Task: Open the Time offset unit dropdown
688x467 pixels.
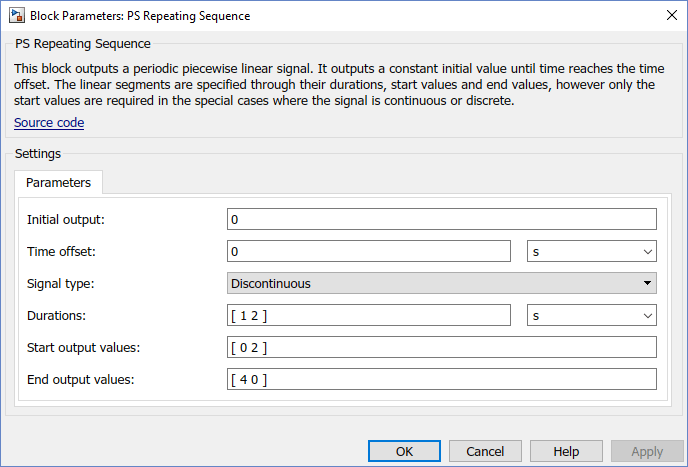Action: click(x=591, y=251)
